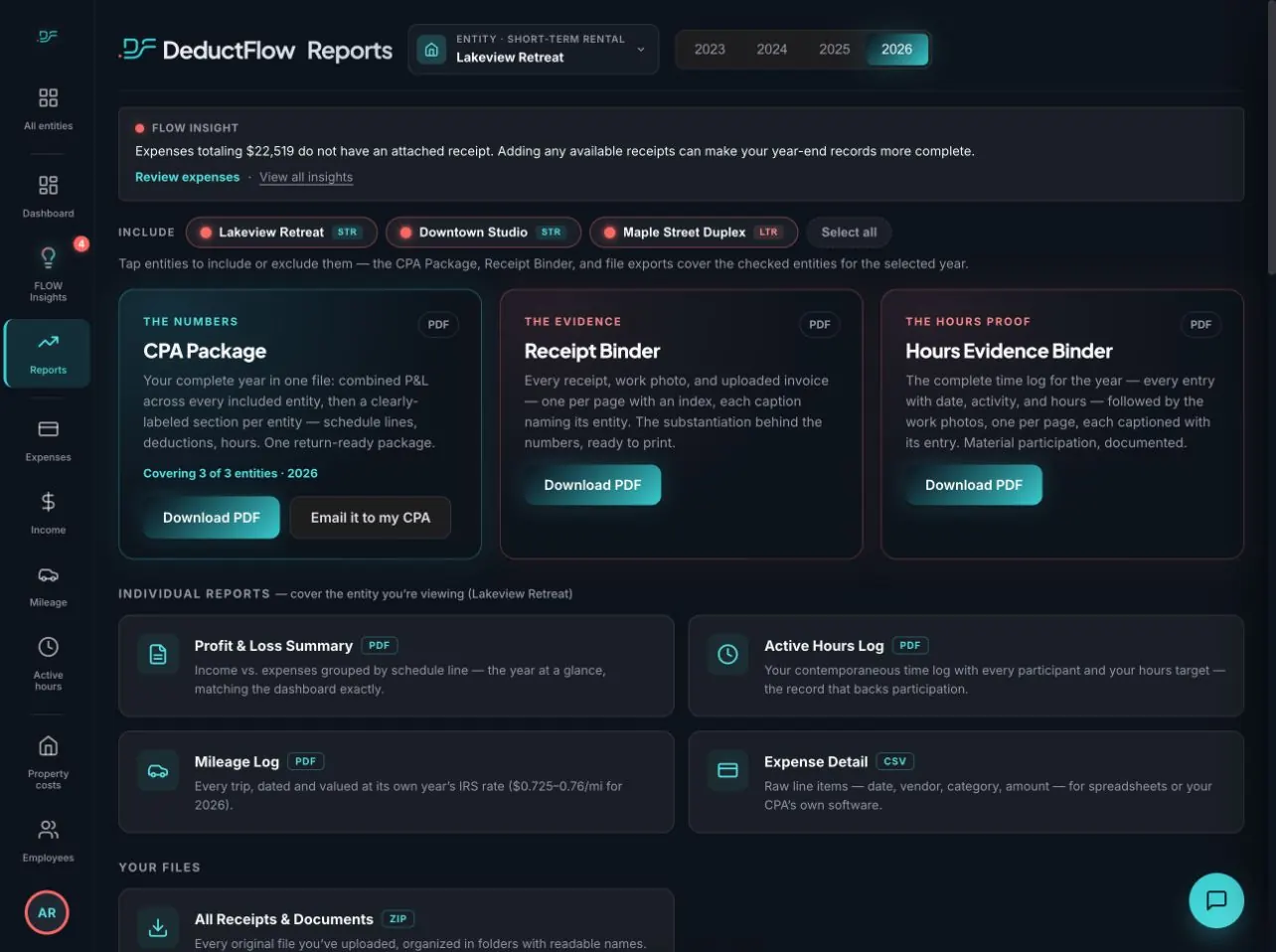
Task: Click the DeductFlow logo in sidebar
Action: click(48, 37)
